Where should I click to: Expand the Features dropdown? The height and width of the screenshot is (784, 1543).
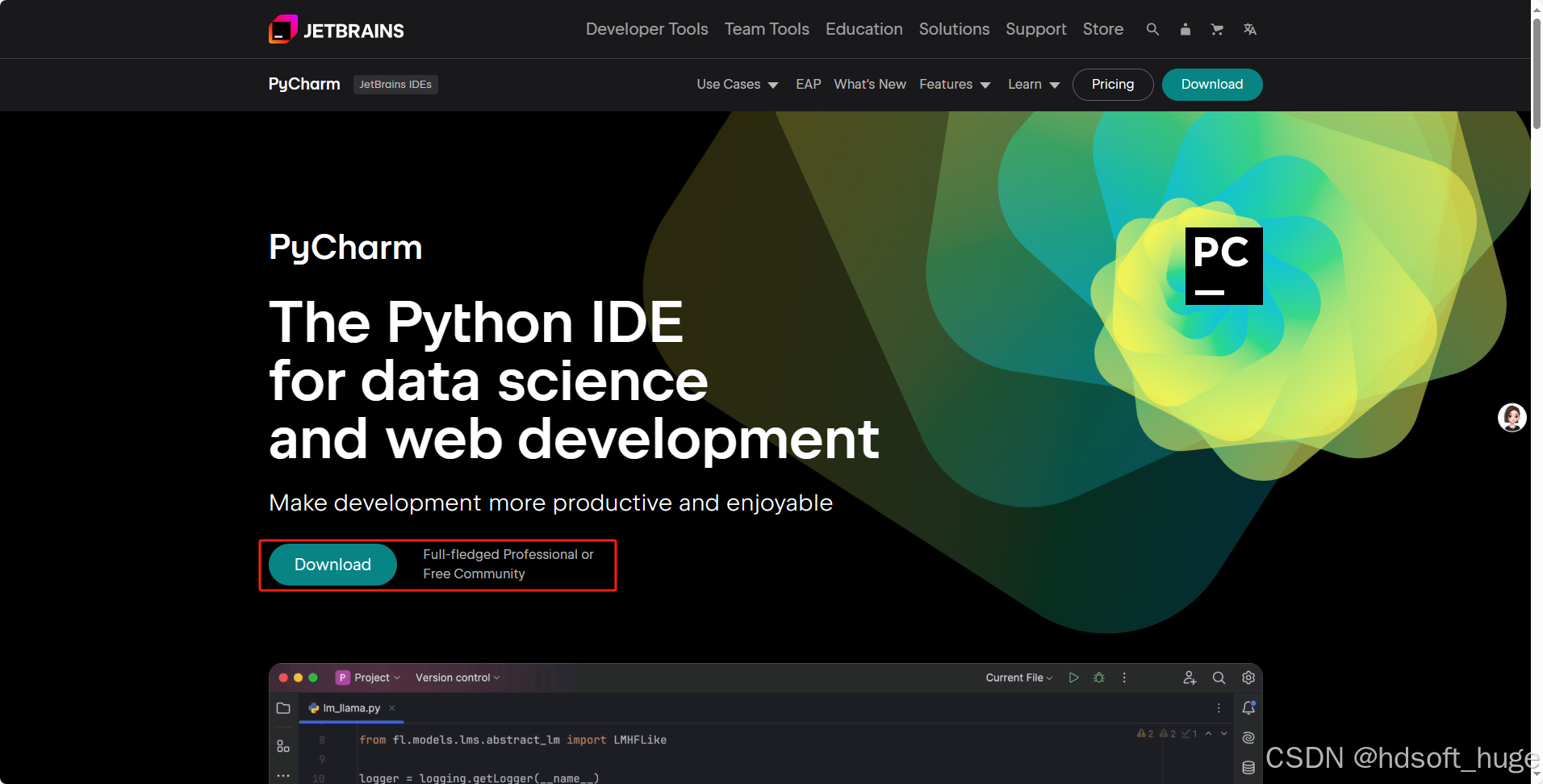[955, 84]
